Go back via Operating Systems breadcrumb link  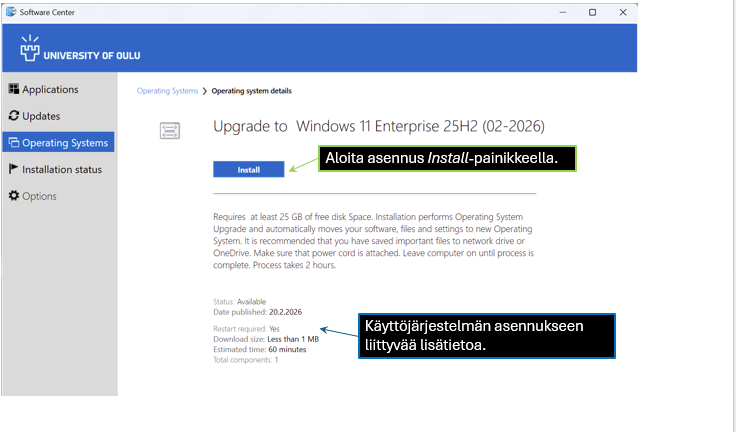167,91
